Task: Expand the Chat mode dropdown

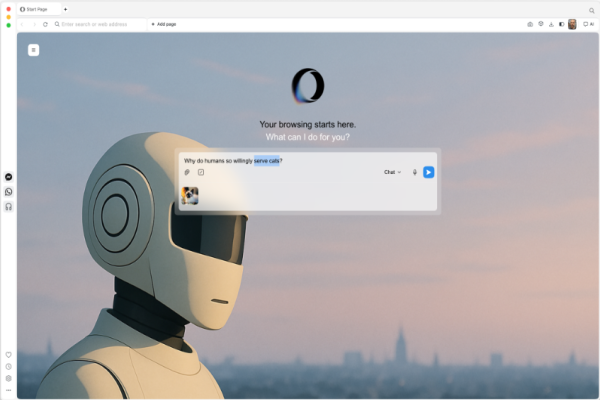Action: (392, 172)
